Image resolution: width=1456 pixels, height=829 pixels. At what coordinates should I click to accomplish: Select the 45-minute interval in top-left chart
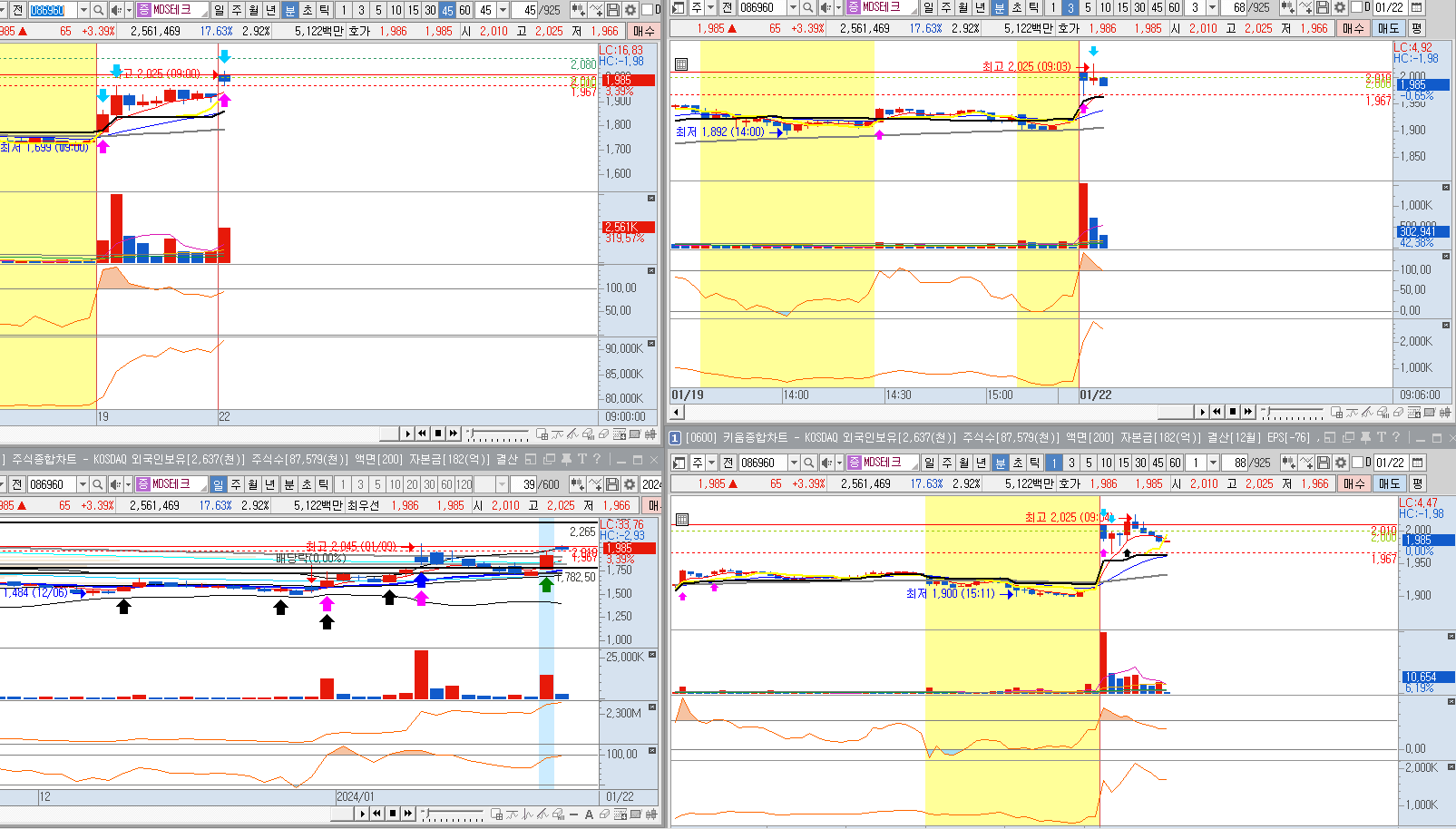[447, 10]
